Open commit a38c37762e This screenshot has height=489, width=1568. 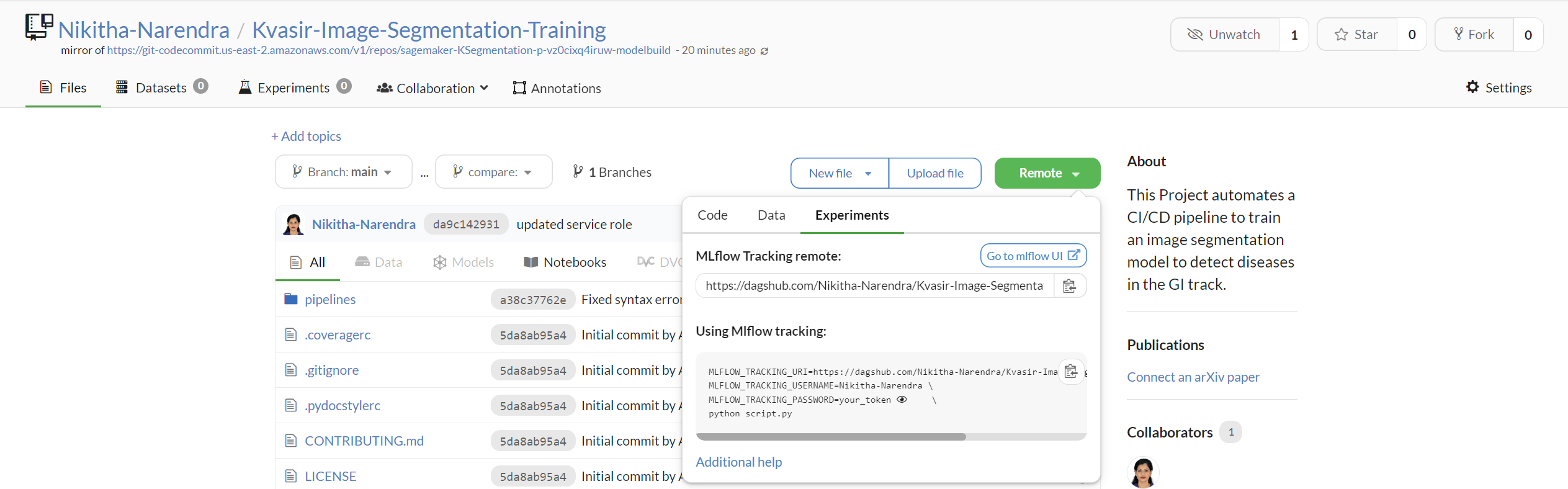pos(533,300)
